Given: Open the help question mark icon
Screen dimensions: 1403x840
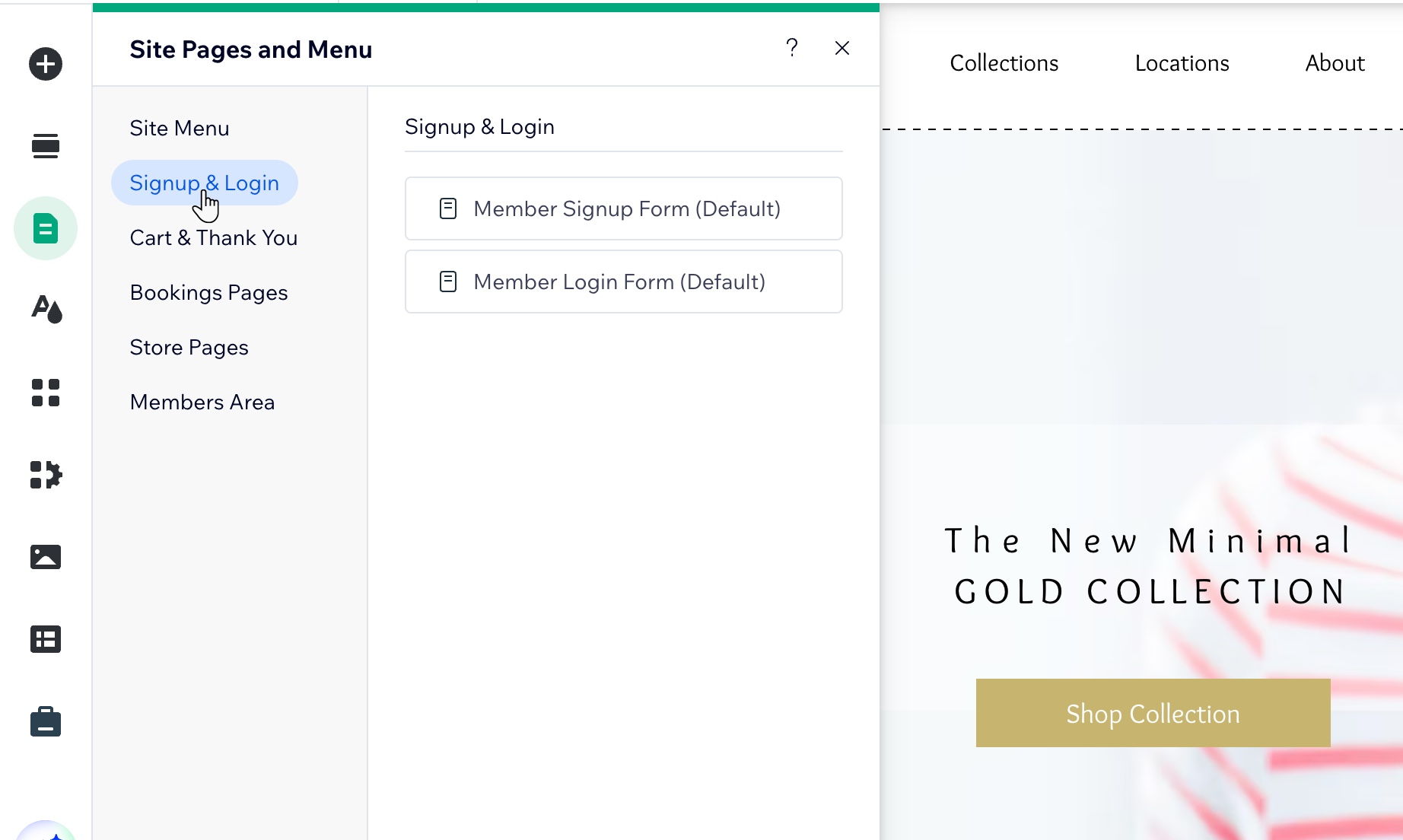Looking at the screenshot, I should point(792,48).
